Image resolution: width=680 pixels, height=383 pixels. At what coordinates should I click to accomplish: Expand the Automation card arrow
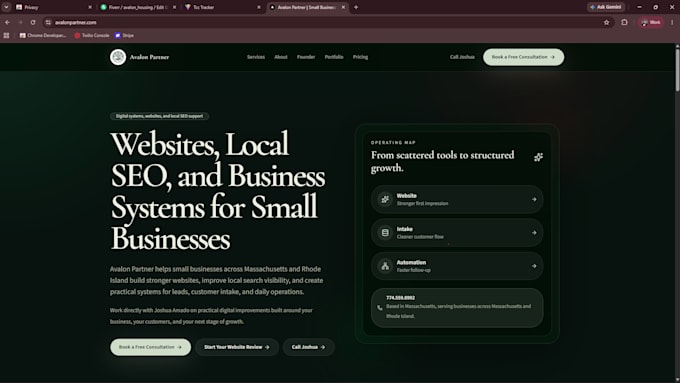point(534,266)
